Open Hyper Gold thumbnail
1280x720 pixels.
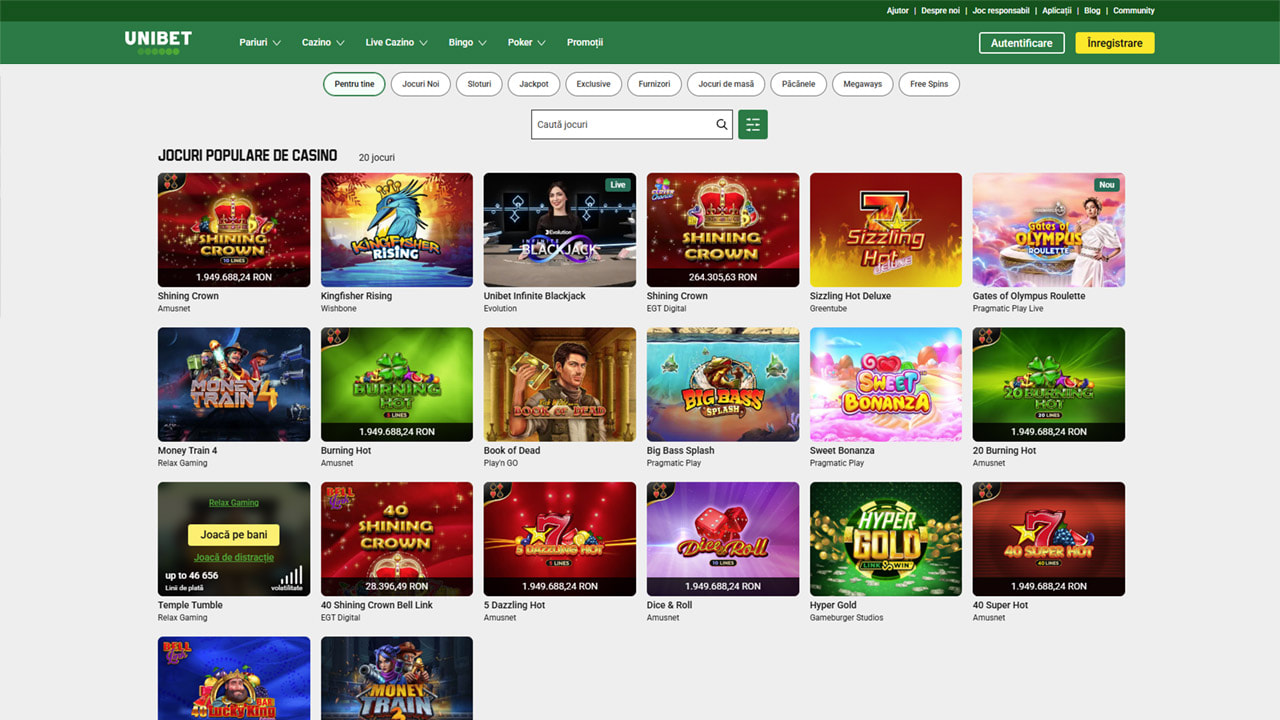pos(886,539)
